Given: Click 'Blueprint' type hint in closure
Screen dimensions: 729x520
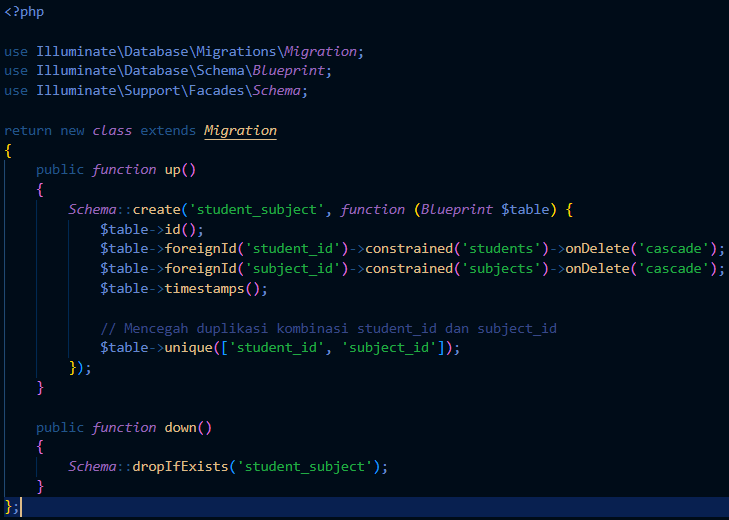Looking at the screenshot, I should coord(457,210).
